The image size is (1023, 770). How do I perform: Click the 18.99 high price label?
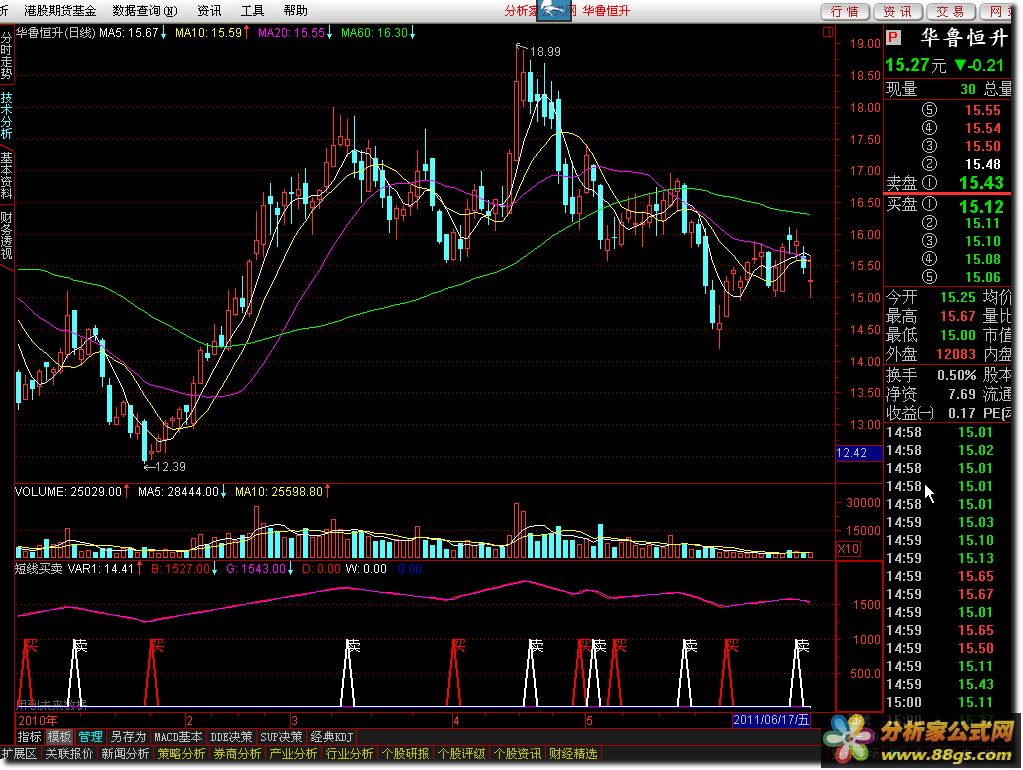545,52
